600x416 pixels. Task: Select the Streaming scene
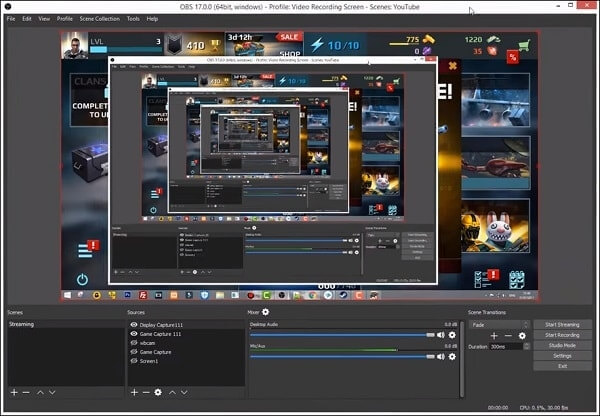click(66, 324)
